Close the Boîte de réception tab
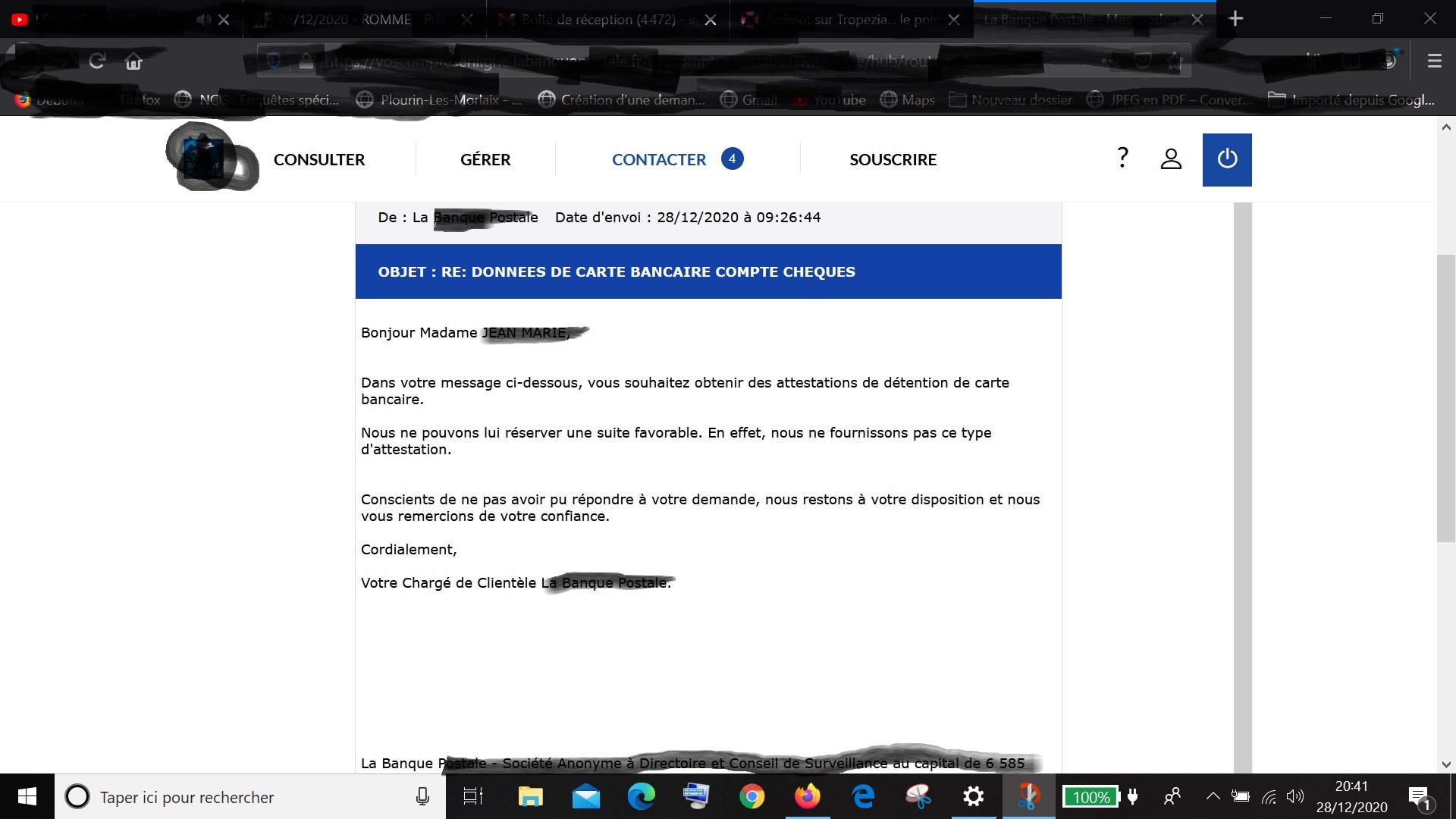The image size is (1456, 819). [711, 20]
